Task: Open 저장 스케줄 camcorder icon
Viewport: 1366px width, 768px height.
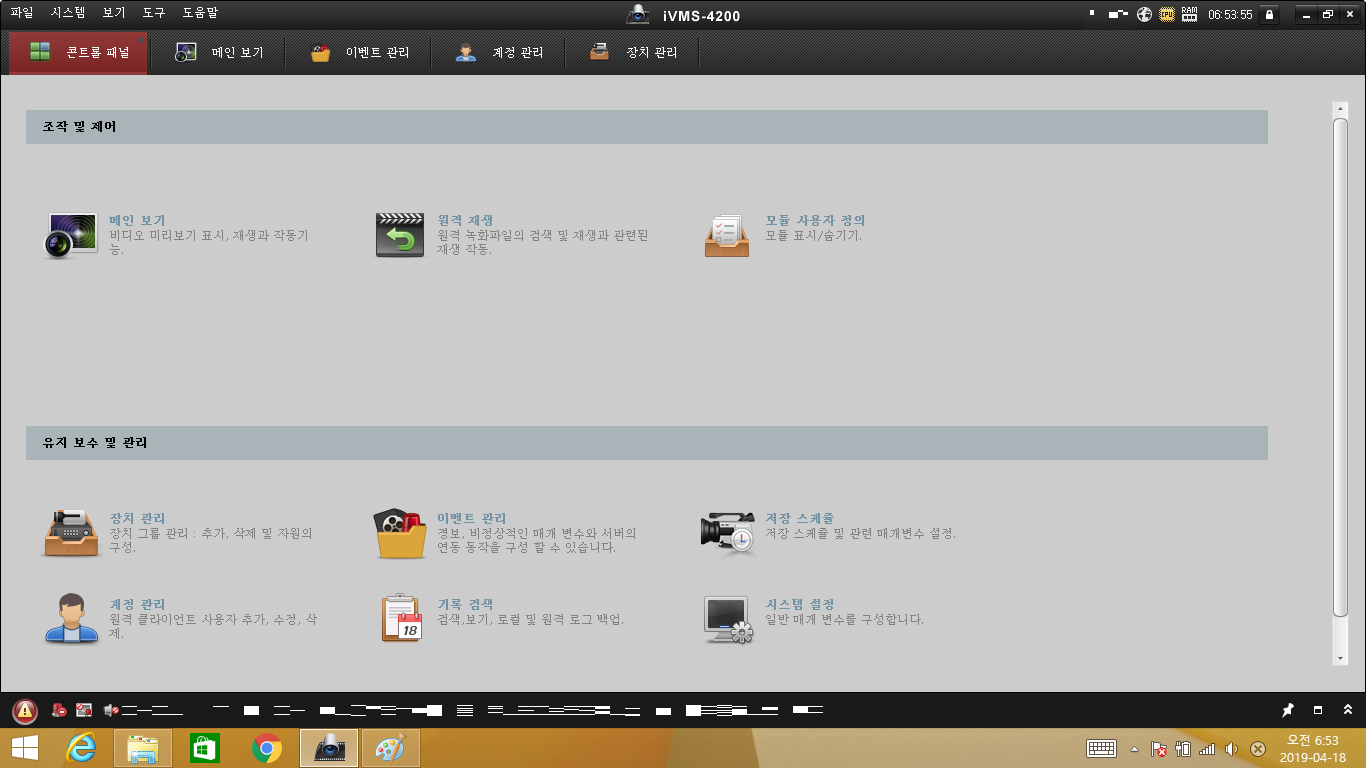Action: point(727,533)
